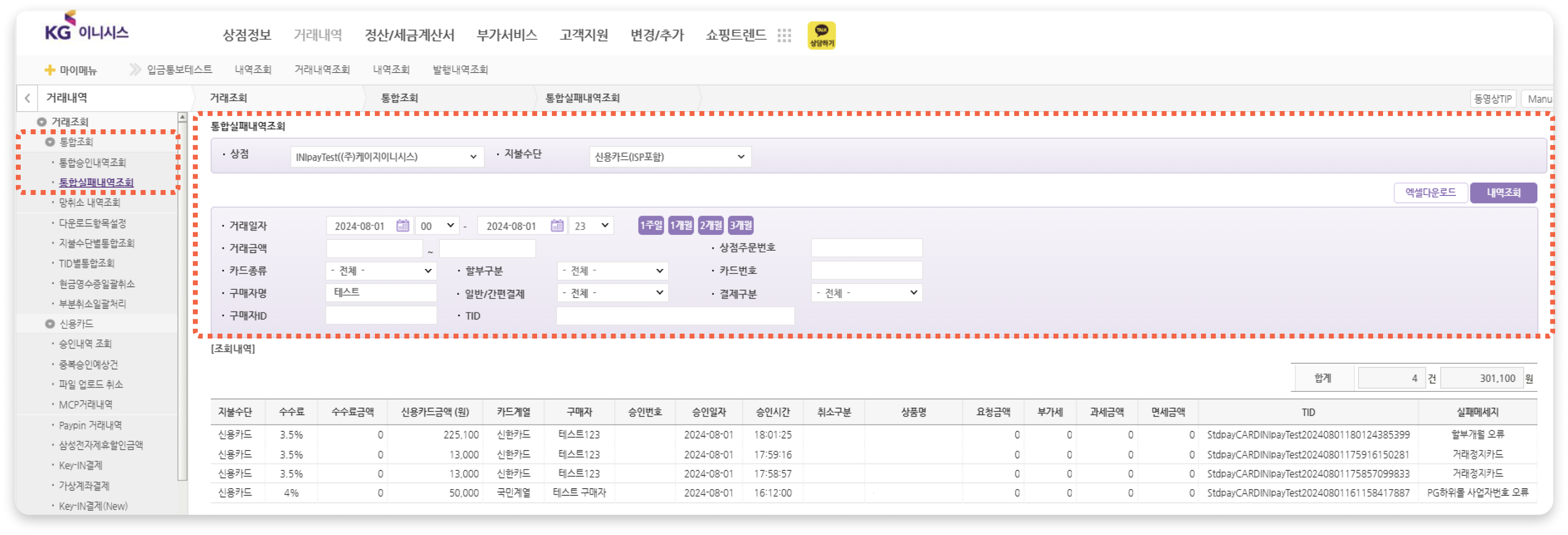
Task: Set date range to 3개월
Action: point(740,226)
